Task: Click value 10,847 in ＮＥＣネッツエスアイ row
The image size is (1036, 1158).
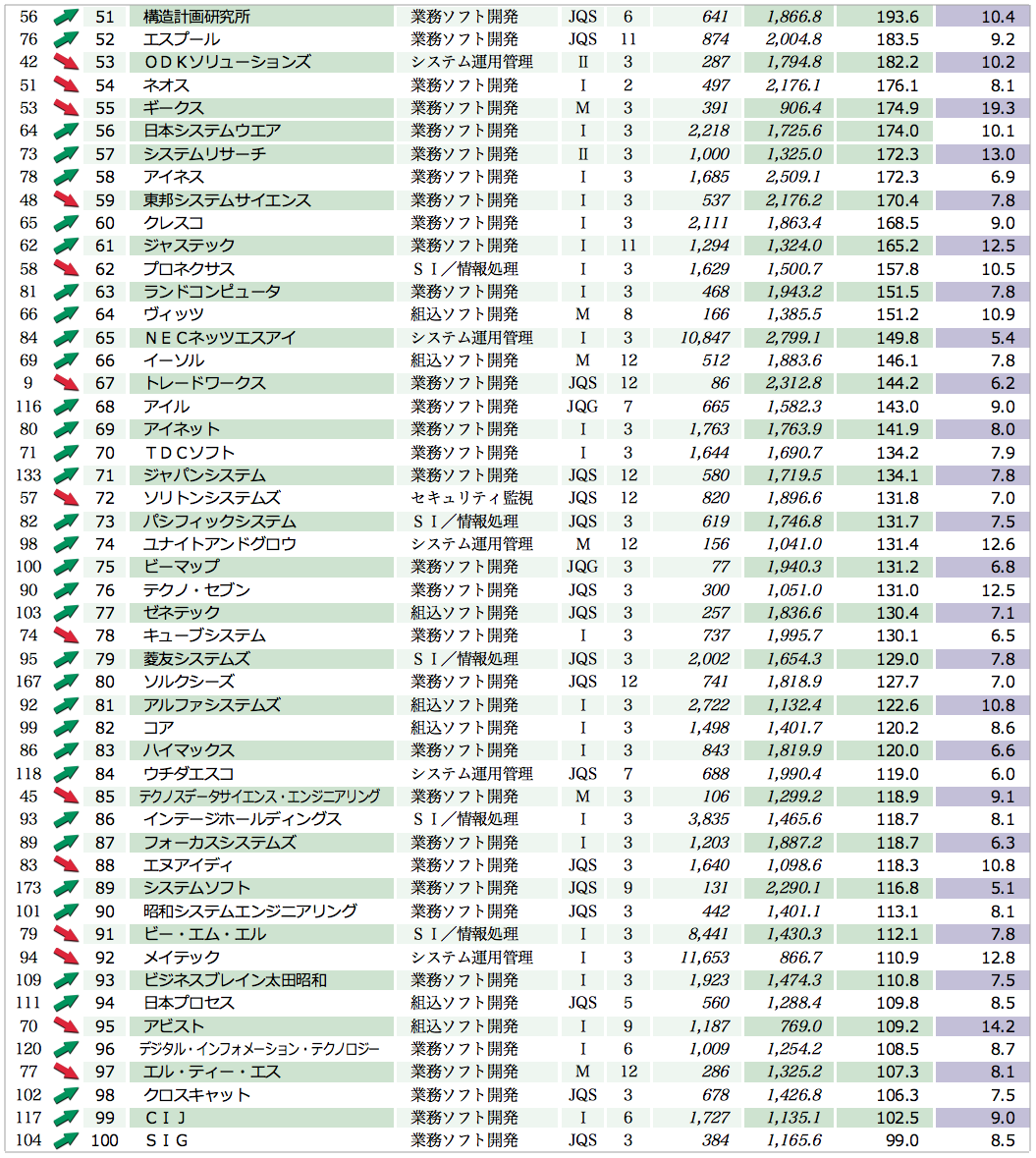Action: 704,338
